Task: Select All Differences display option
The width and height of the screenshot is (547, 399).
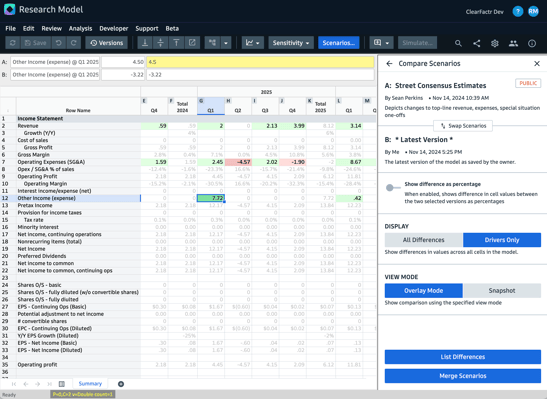Action: (x=424, y=240)
